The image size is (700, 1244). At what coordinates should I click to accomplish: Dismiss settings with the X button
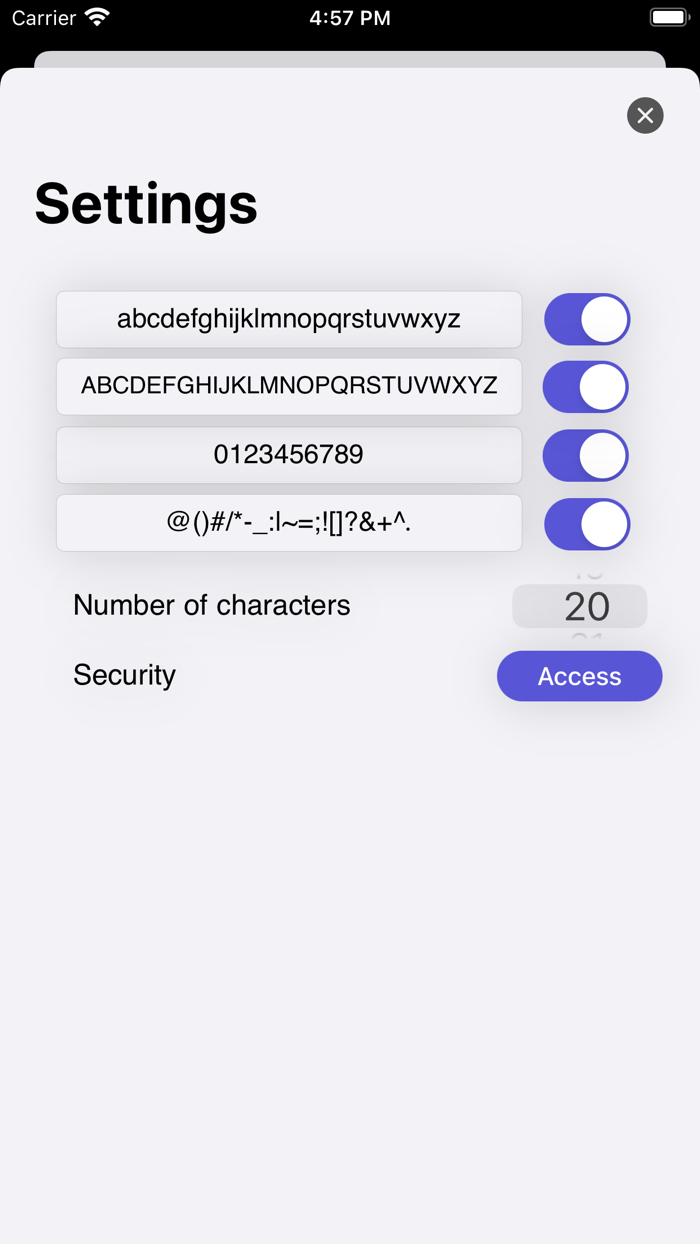click(645, 115)
